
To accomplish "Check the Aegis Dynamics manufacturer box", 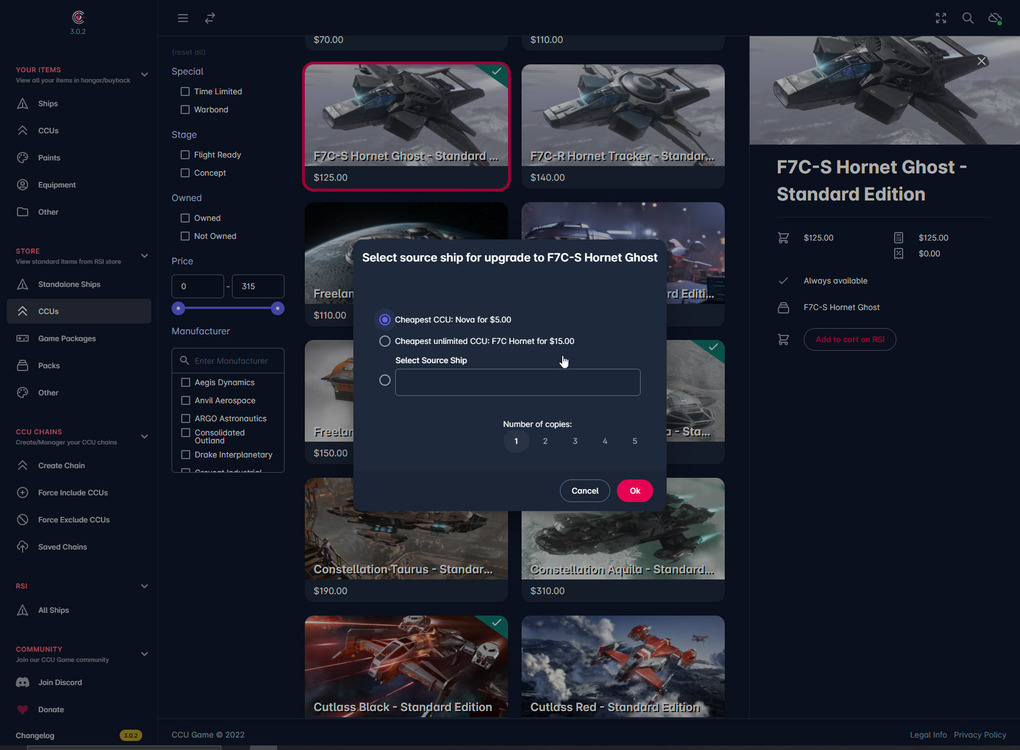I will pyautogui.click(x=185, y=382).
